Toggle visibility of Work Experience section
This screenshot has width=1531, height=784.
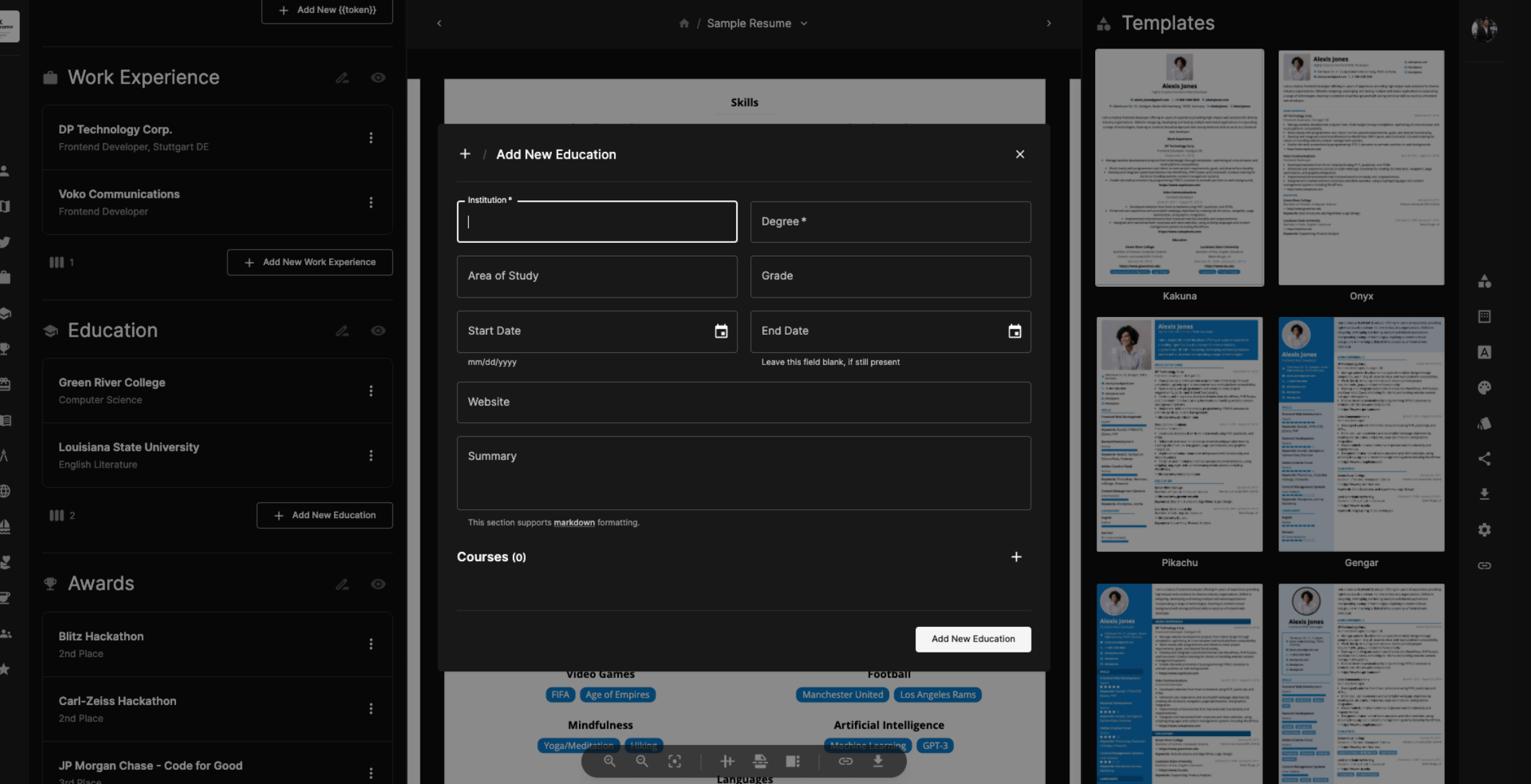click(378, 78)
